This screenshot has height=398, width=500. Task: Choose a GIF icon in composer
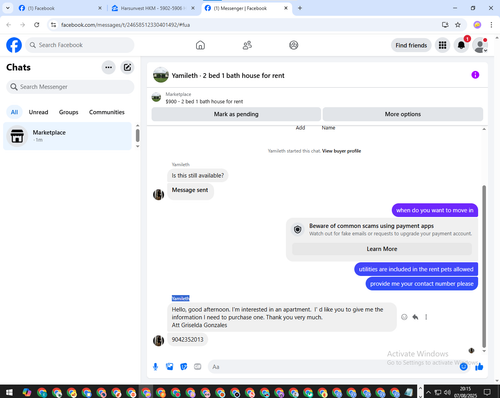coord(198,367)
